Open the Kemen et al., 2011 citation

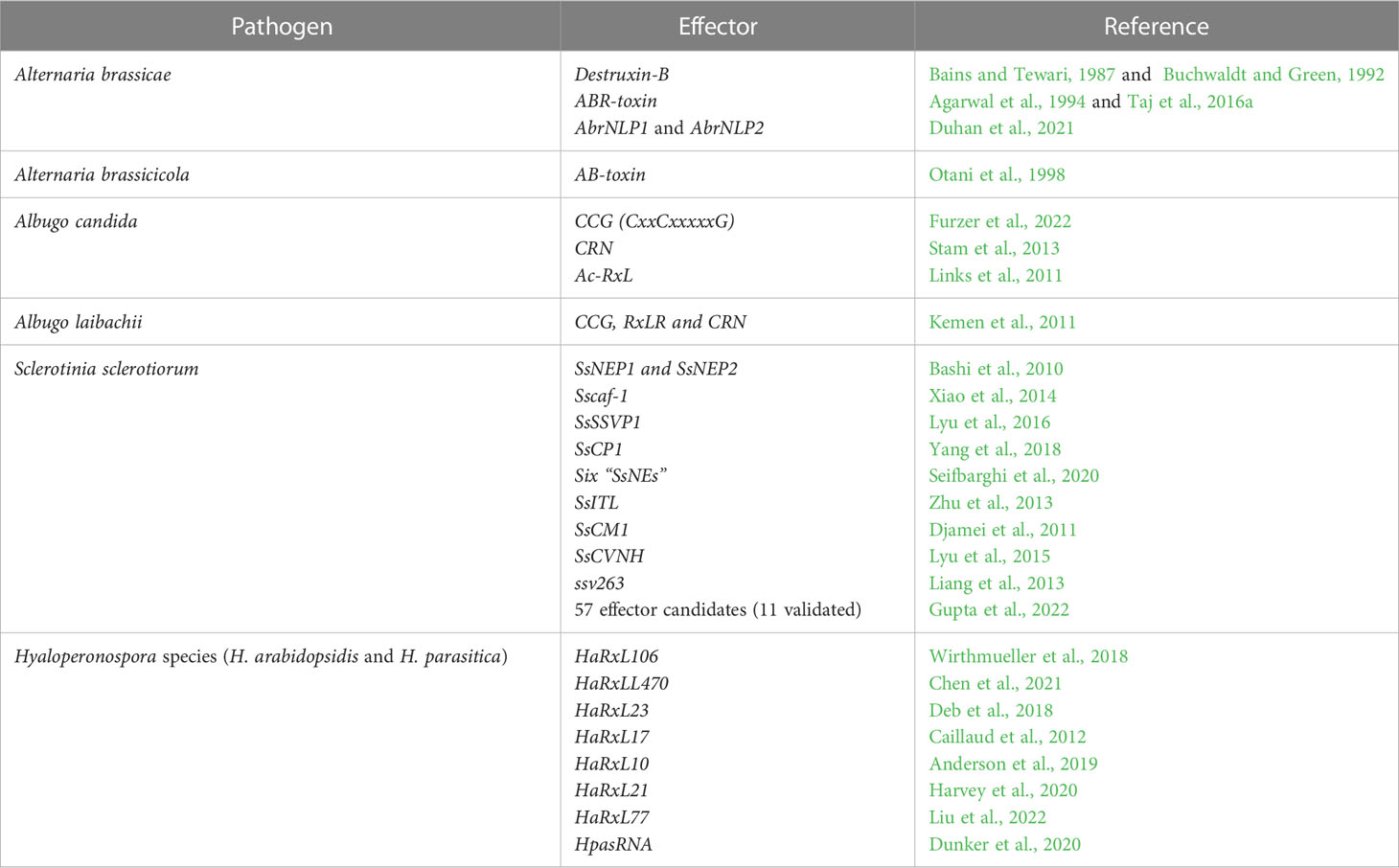point(1002,323)
